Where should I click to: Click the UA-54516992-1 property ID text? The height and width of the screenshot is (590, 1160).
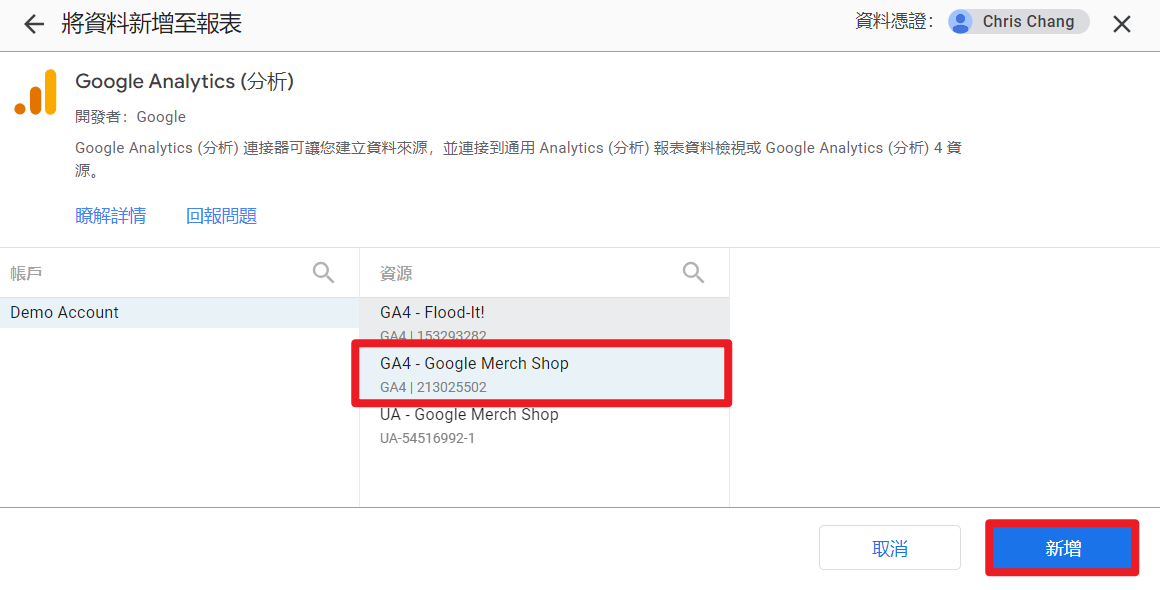pos(428,438)
